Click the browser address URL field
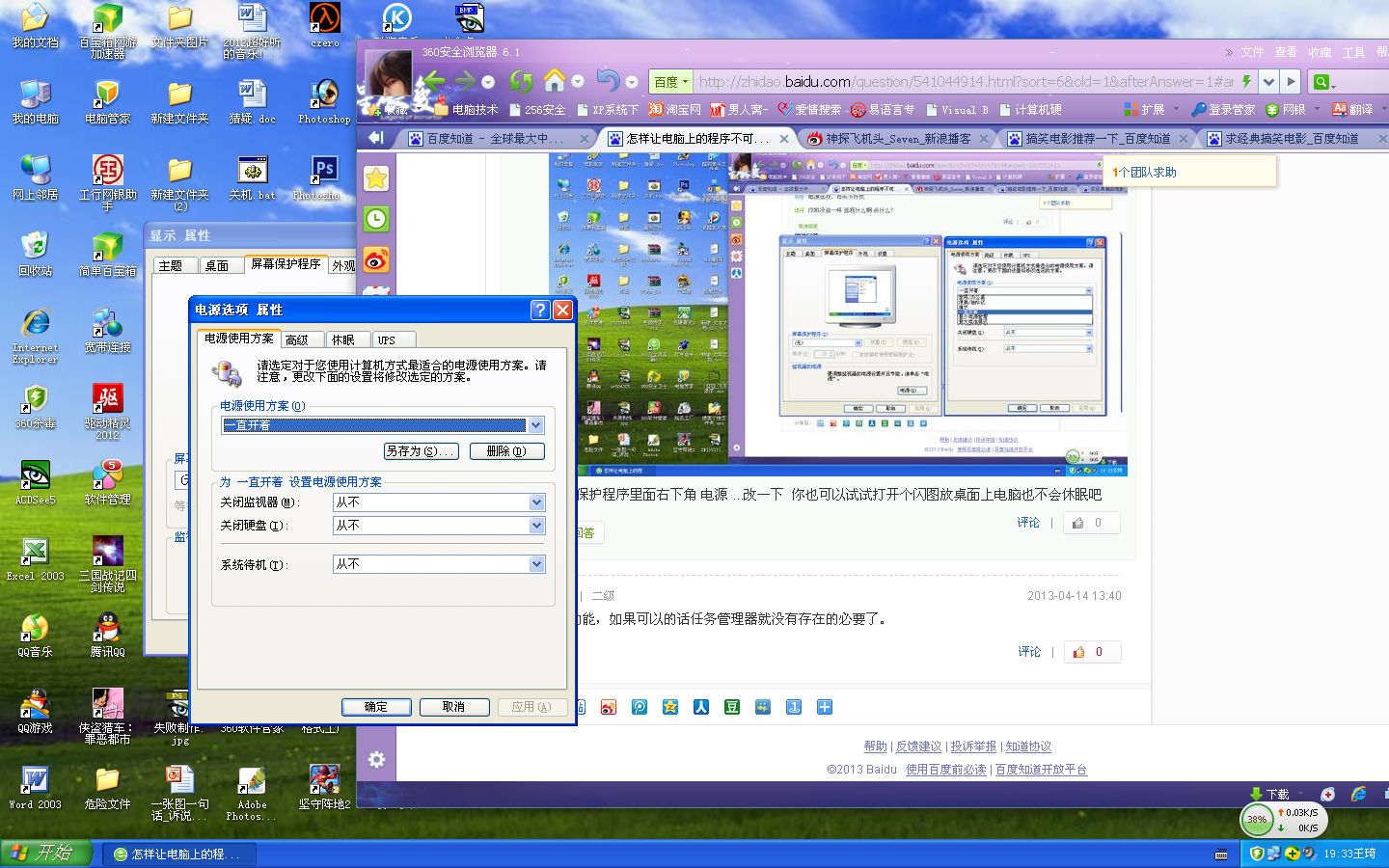1389x868 pixels. tap(966, 82)
